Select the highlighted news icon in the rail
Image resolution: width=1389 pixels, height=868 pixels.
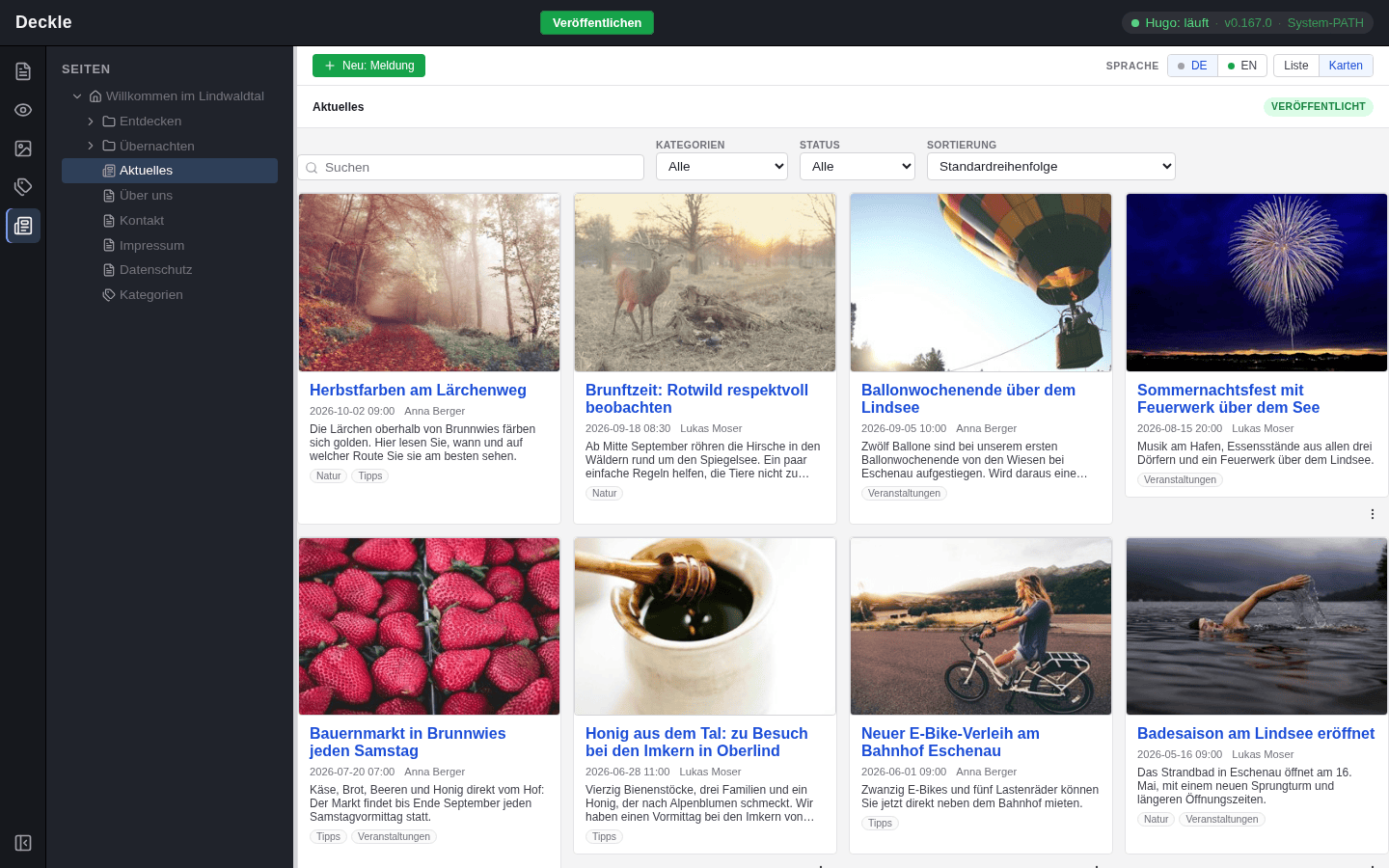(x=23, y=226)
